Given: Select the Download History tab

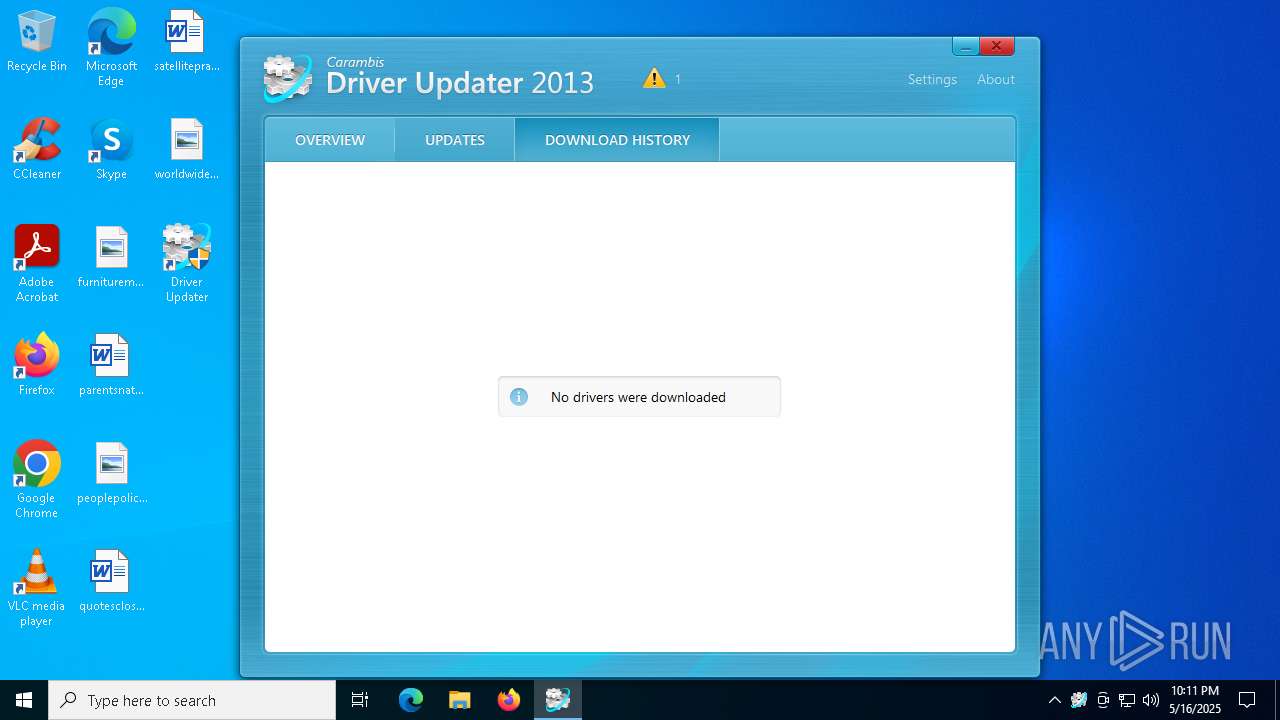Looking at the screenshot, I should click(617, 140).
